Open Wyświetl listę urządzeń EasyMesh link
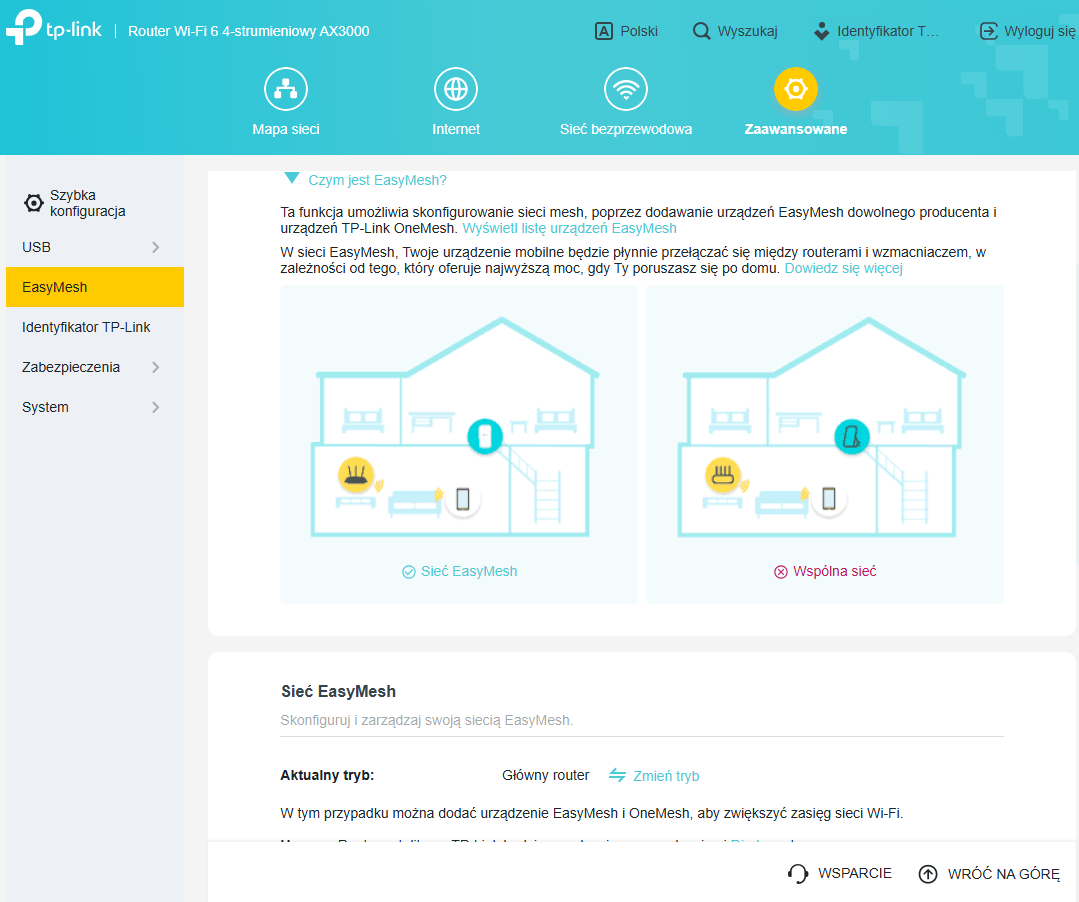The image size is (1079, 902). point(569,228)
